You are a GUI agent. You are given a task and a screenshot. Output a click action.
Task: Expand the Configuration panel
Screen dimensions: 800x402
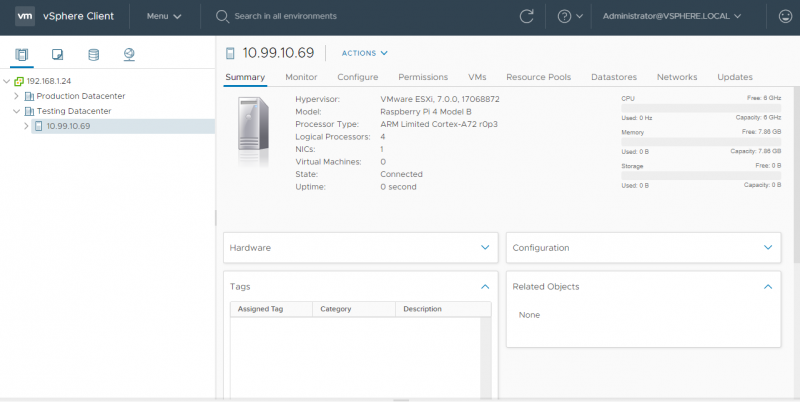tap(768, 247)
